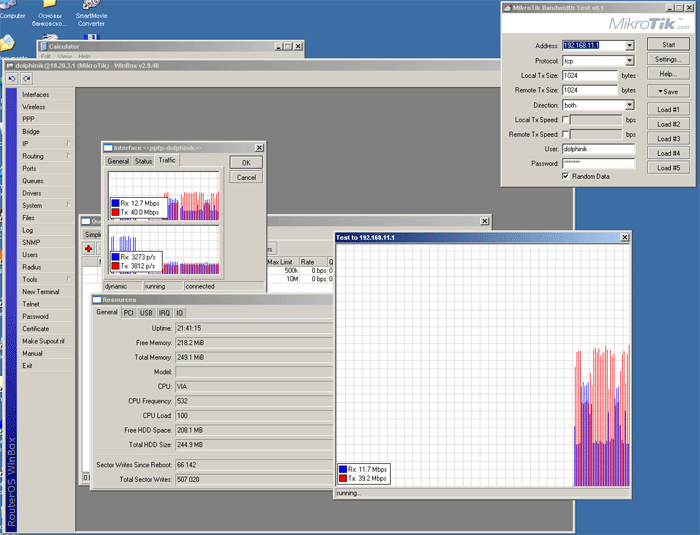Close the Test to 192.168.11.1 window
The height and width of the screenshot is (535, 700).
pyautogui.click(x=625, y=238)
